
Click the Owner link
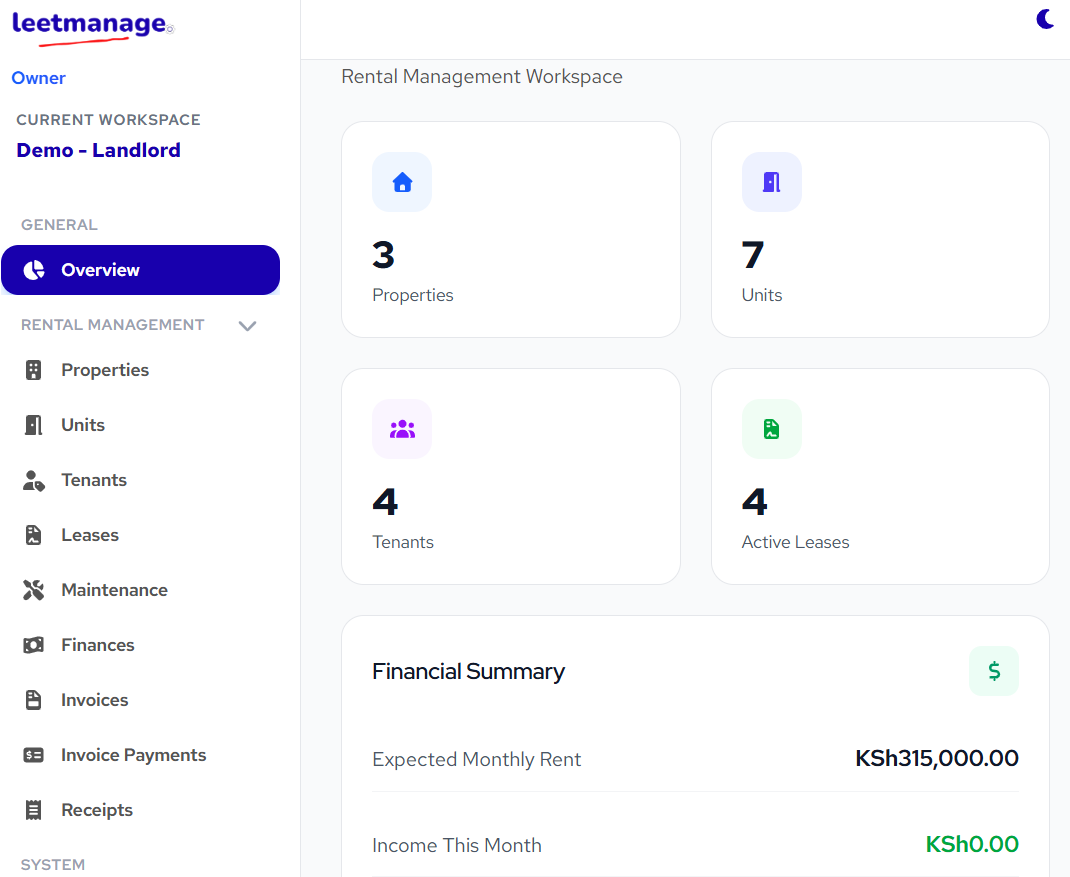(38, 77)
